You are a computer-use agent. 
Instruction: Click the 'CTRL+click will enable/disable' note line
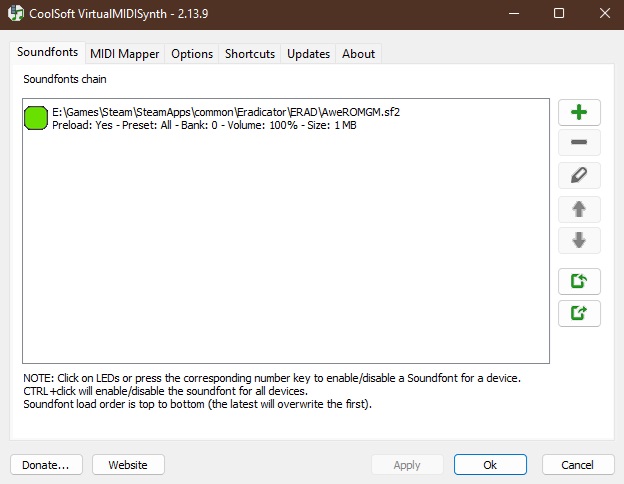coord(166,391)
